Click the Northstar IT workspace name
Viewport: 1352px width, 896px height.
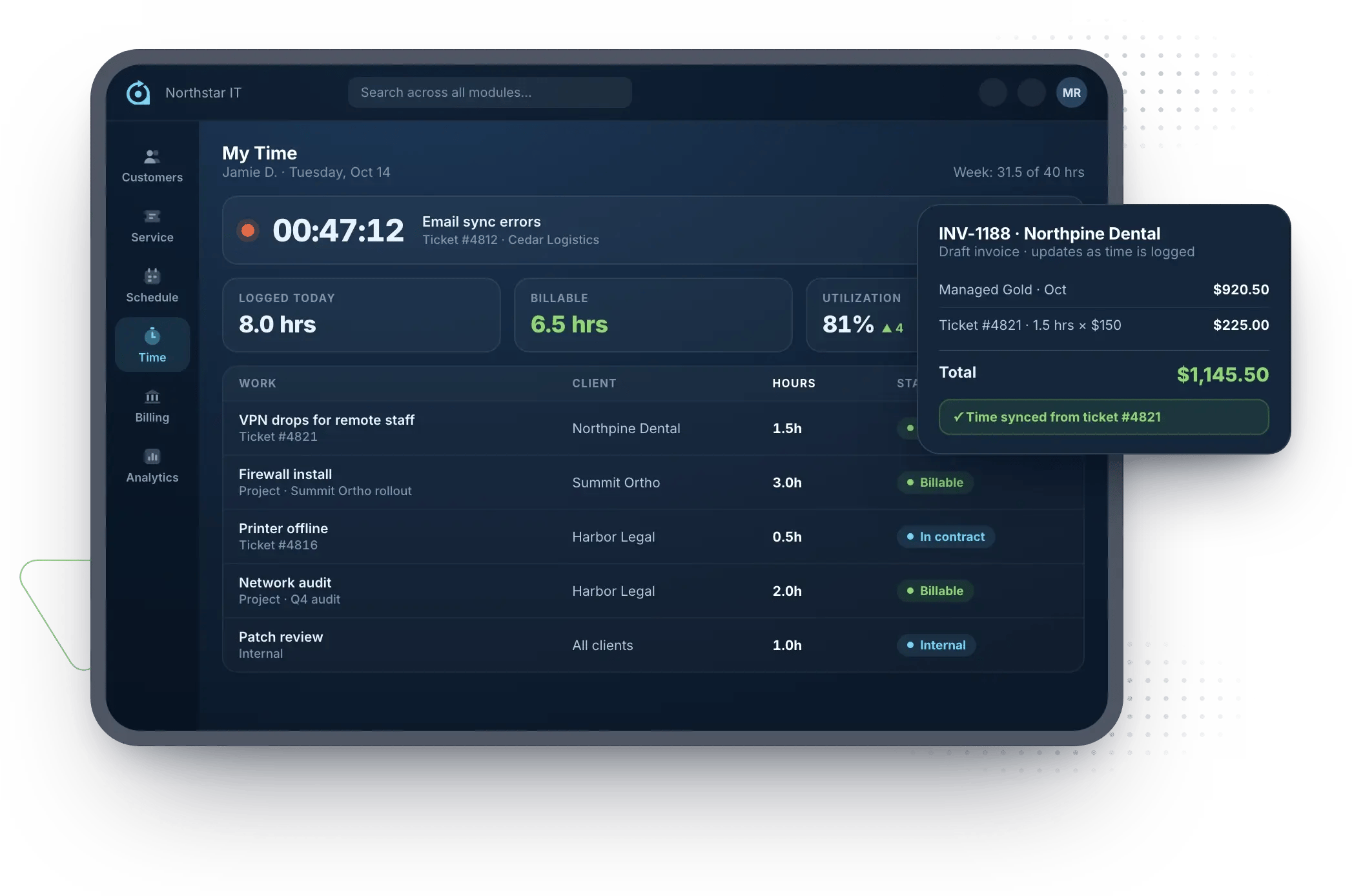(203, 93)
